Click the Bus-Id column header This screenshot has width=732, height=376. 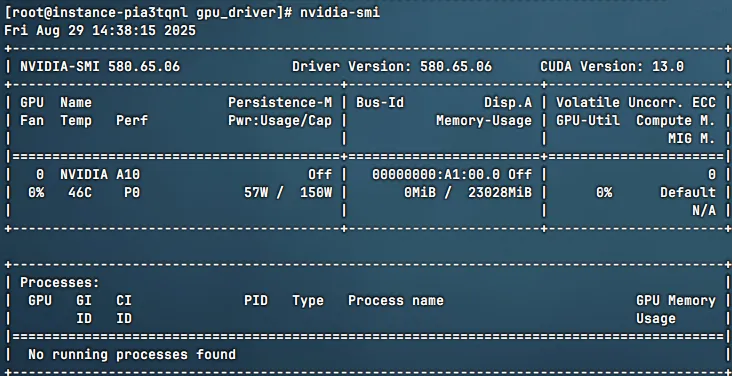(x=380, y=103)
